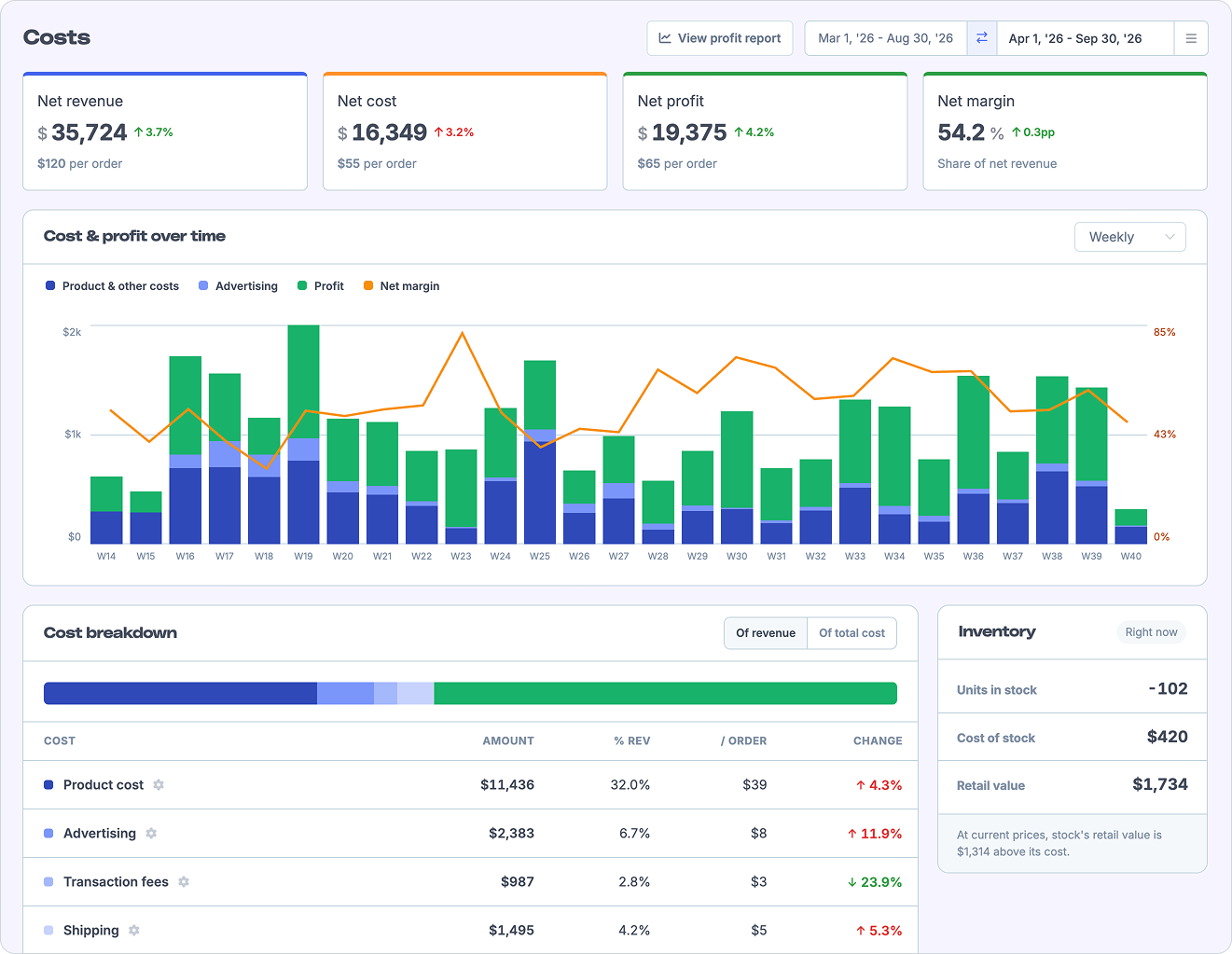Open Advertising settings gear
The image size is (1232, 954).
click(x=151, y=834)
